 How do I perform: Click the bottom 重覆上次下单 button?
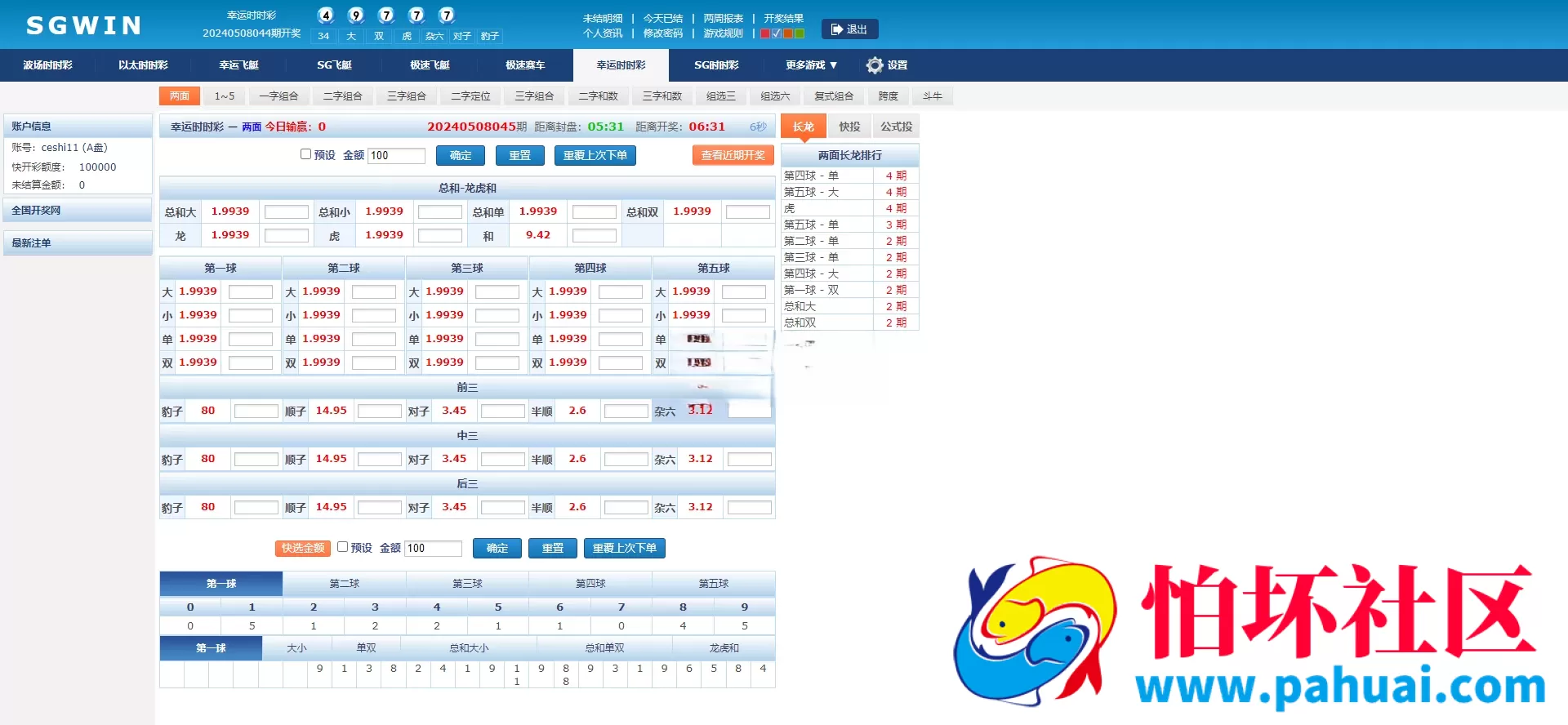(x=625, y=548)
